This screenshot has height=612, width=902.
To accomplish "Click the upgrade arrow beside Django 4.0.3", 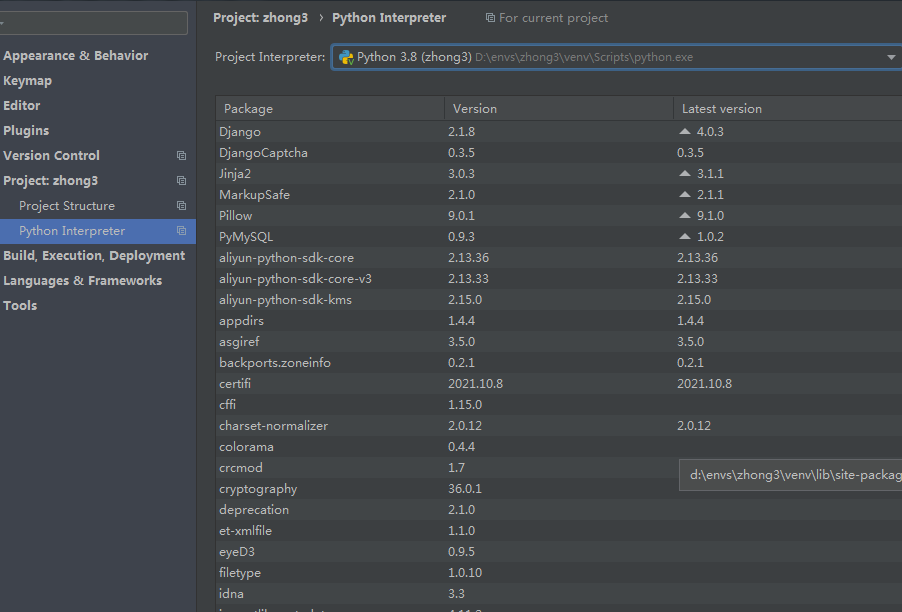I will tap(685, 132).
